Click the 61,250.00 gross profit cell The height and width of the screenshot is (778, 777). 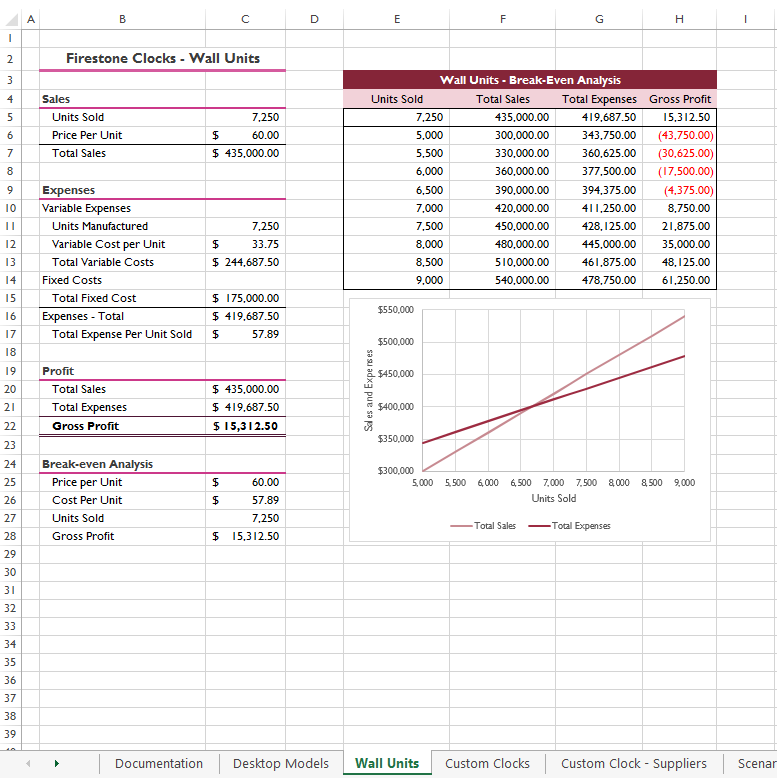679,280
